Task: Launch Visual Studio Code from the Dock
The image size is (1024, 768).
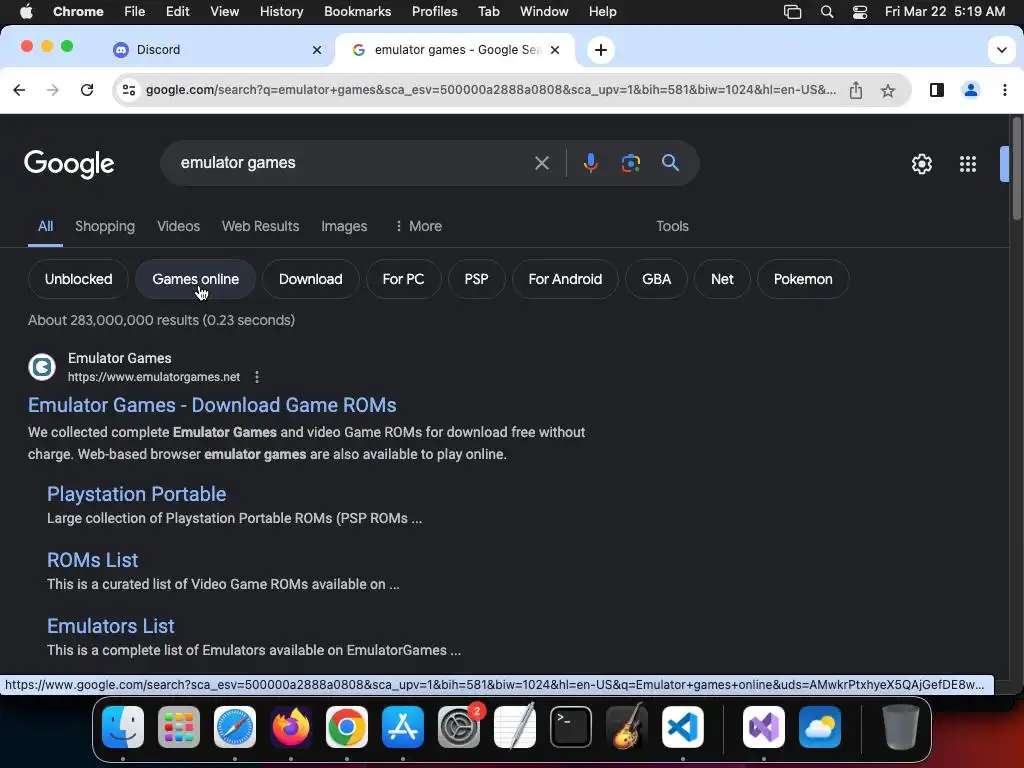Action: click(682, 727)
